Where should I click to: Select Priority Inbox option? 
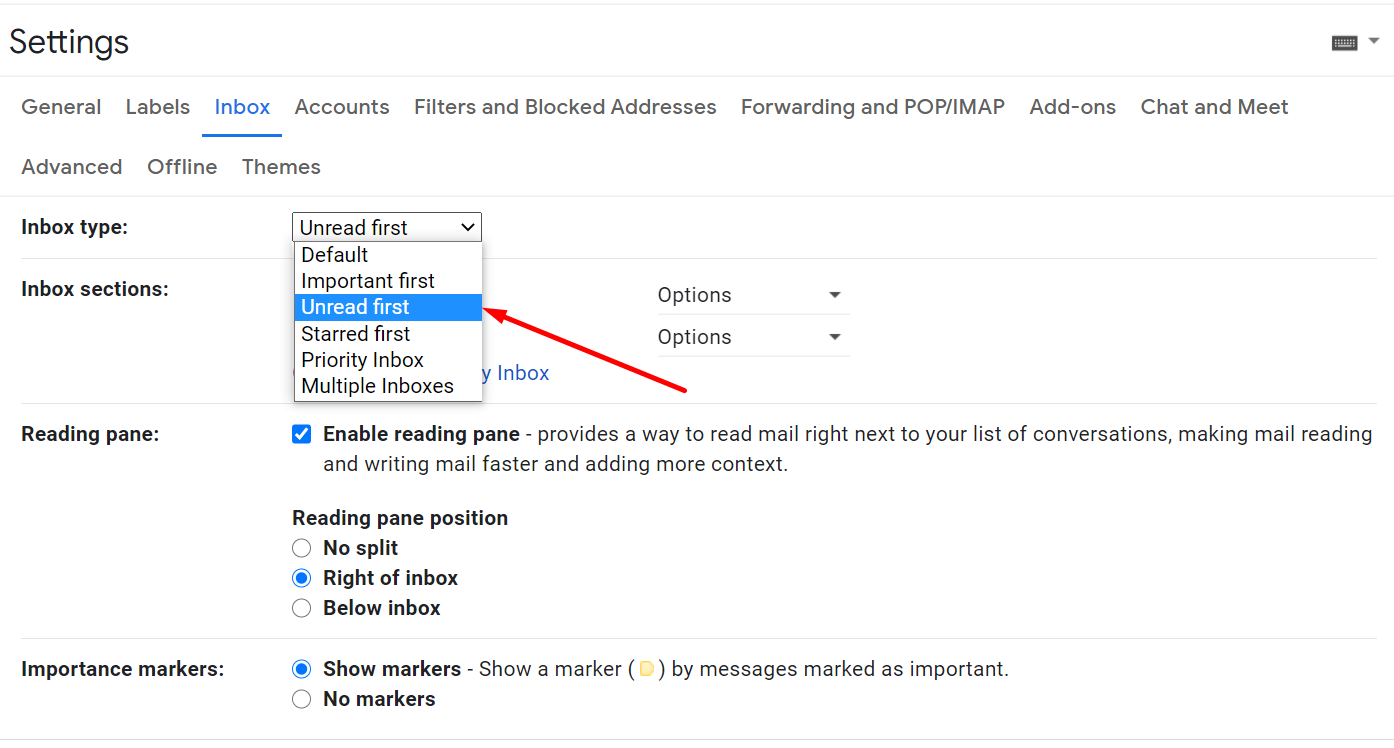[x=388, y=360]
